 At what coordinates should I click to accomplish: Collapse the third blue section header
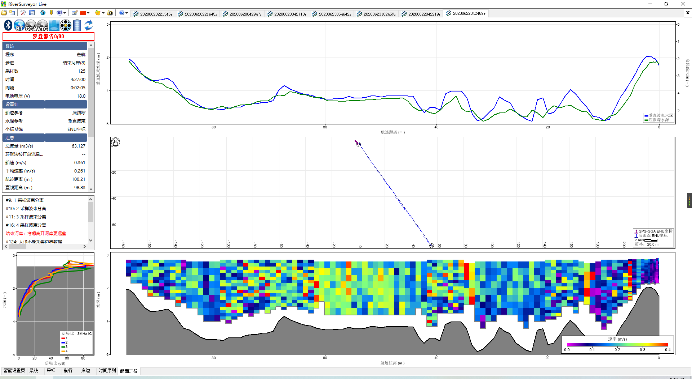coord(45,138)
